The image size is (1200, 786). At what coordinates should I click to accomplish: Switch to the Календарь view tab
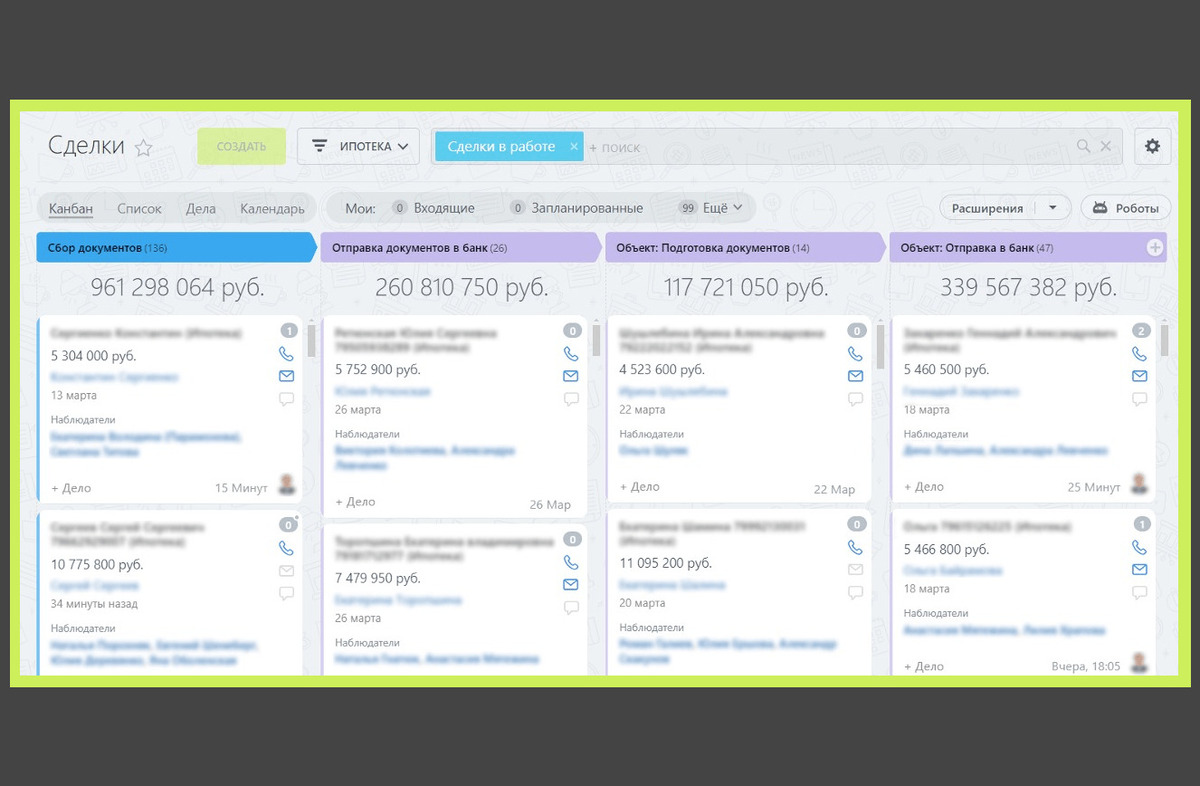[x=272, y=208]
